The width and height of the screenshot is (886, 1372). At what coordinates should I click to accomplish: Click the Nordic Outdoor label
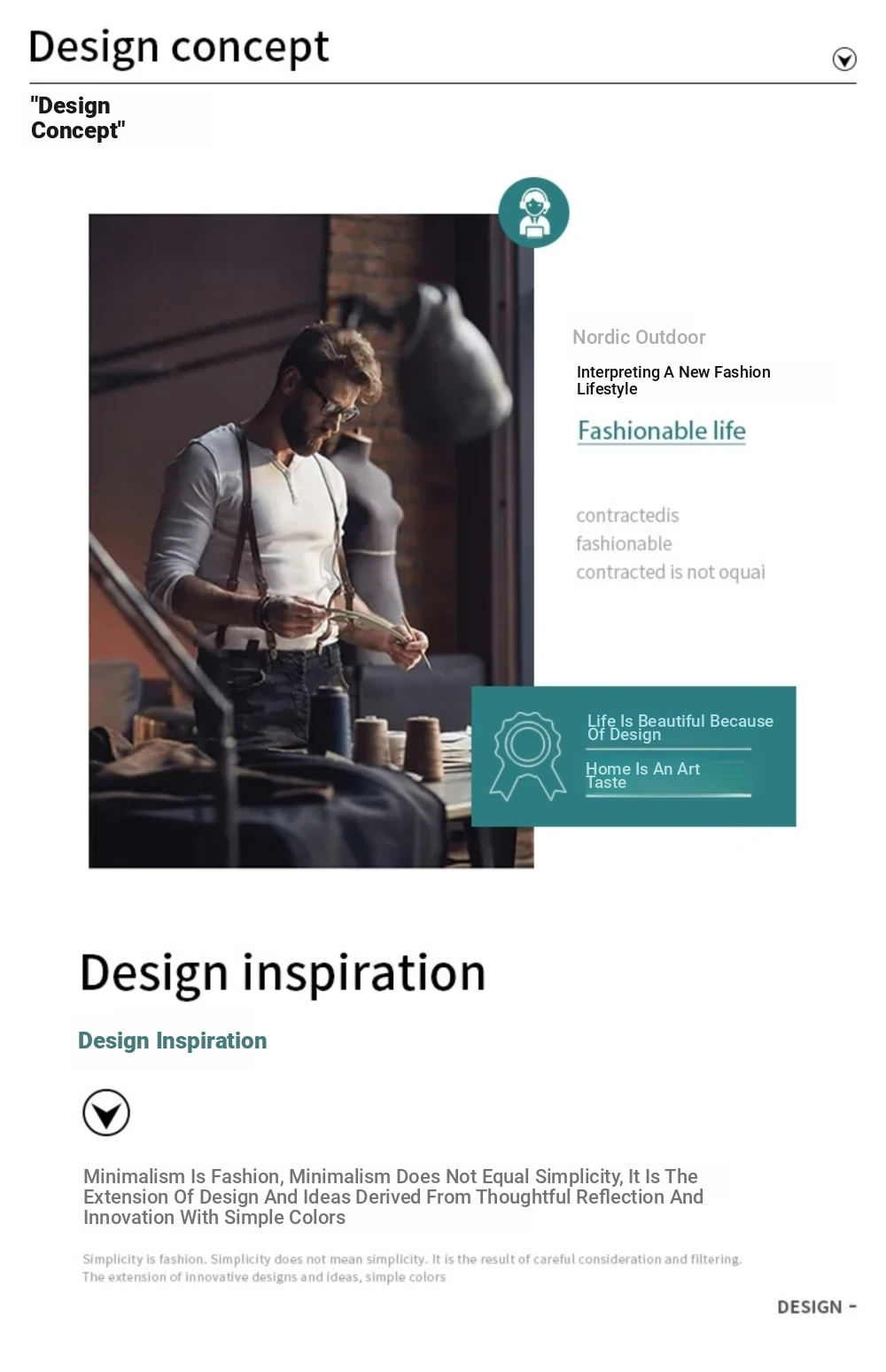(x=639, y=337)
